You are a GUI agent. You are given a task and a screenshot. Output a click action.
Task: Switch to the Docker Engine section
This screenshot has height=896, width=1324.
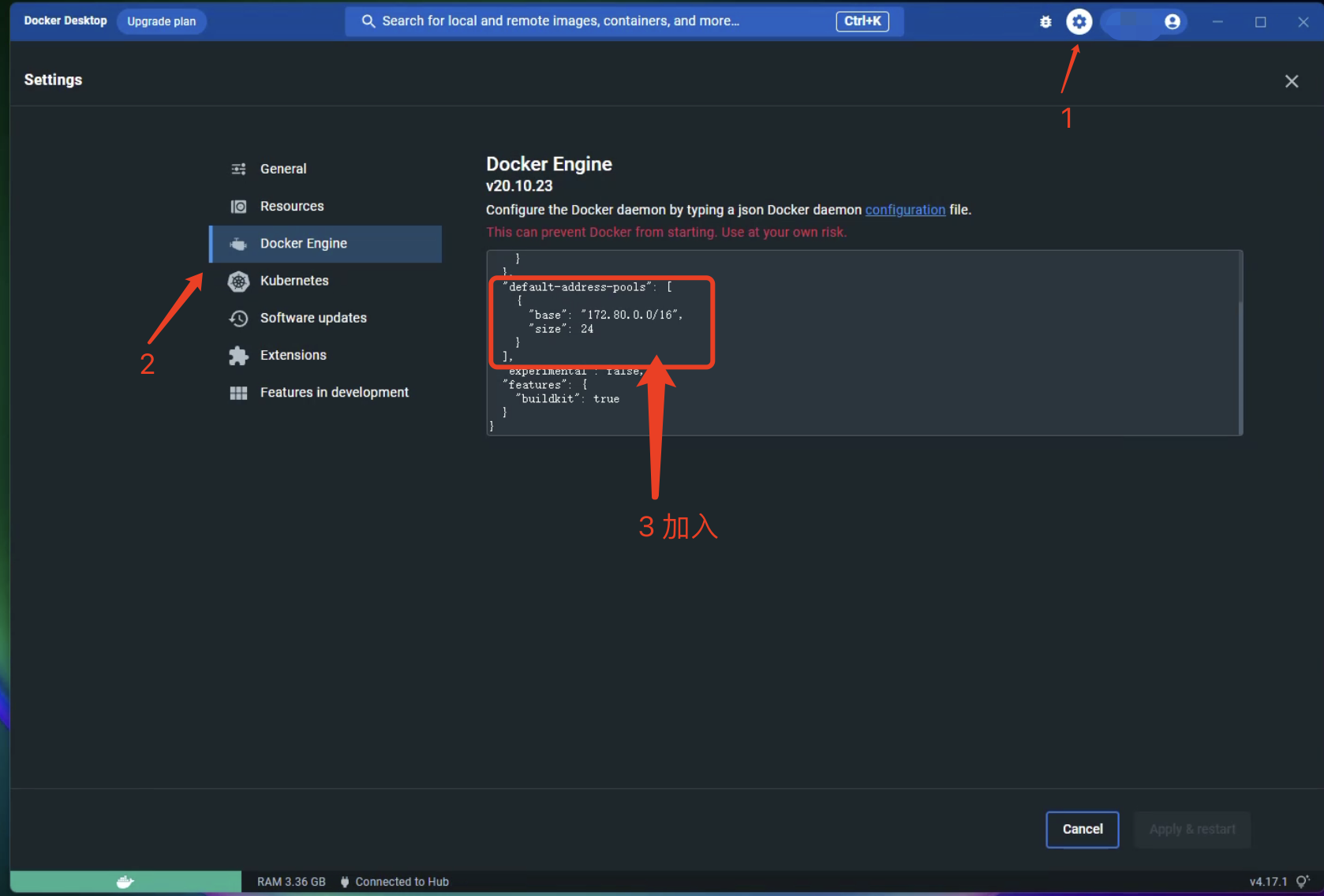click(x=303, y=244)
